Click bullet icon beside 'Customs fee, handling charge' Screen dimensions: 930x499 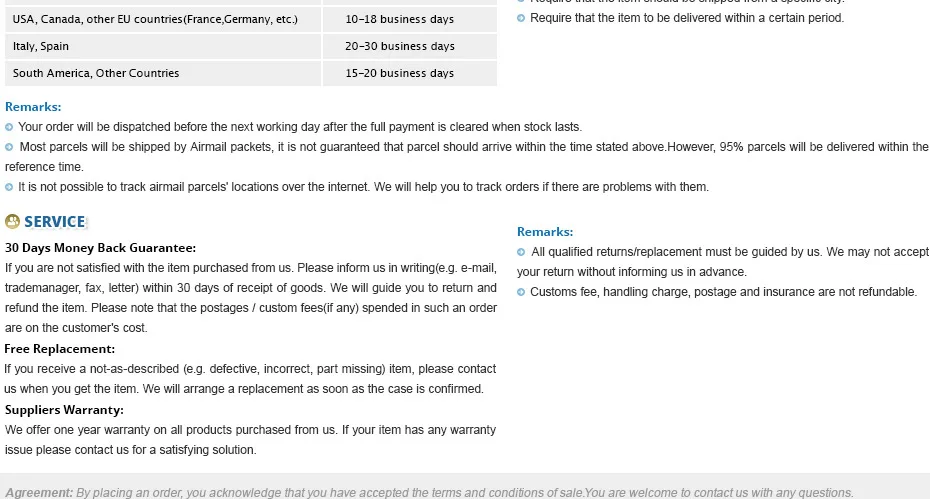[x=521, y=292]
